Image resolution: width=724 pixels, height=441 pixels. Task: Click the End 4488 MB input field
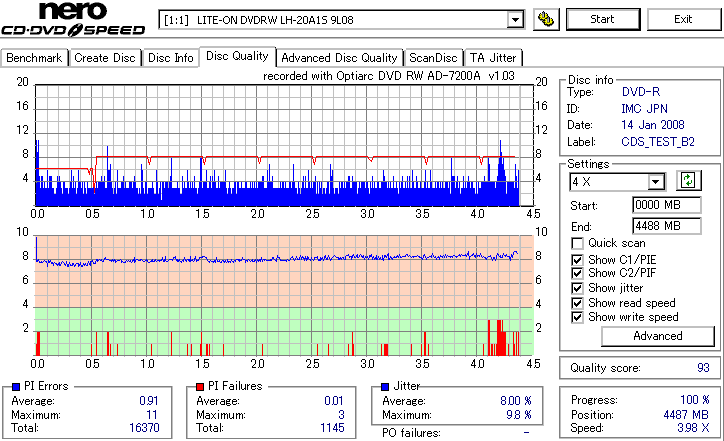coord(666,226)
